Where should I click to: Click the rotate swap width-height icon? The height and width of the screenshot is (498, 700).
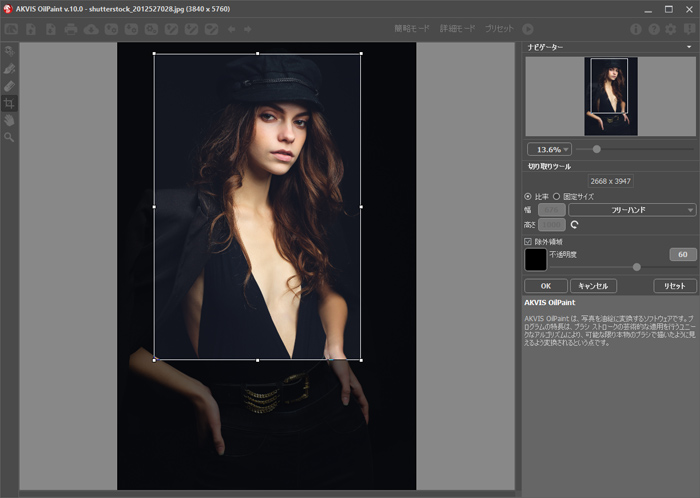click(575, 225)
